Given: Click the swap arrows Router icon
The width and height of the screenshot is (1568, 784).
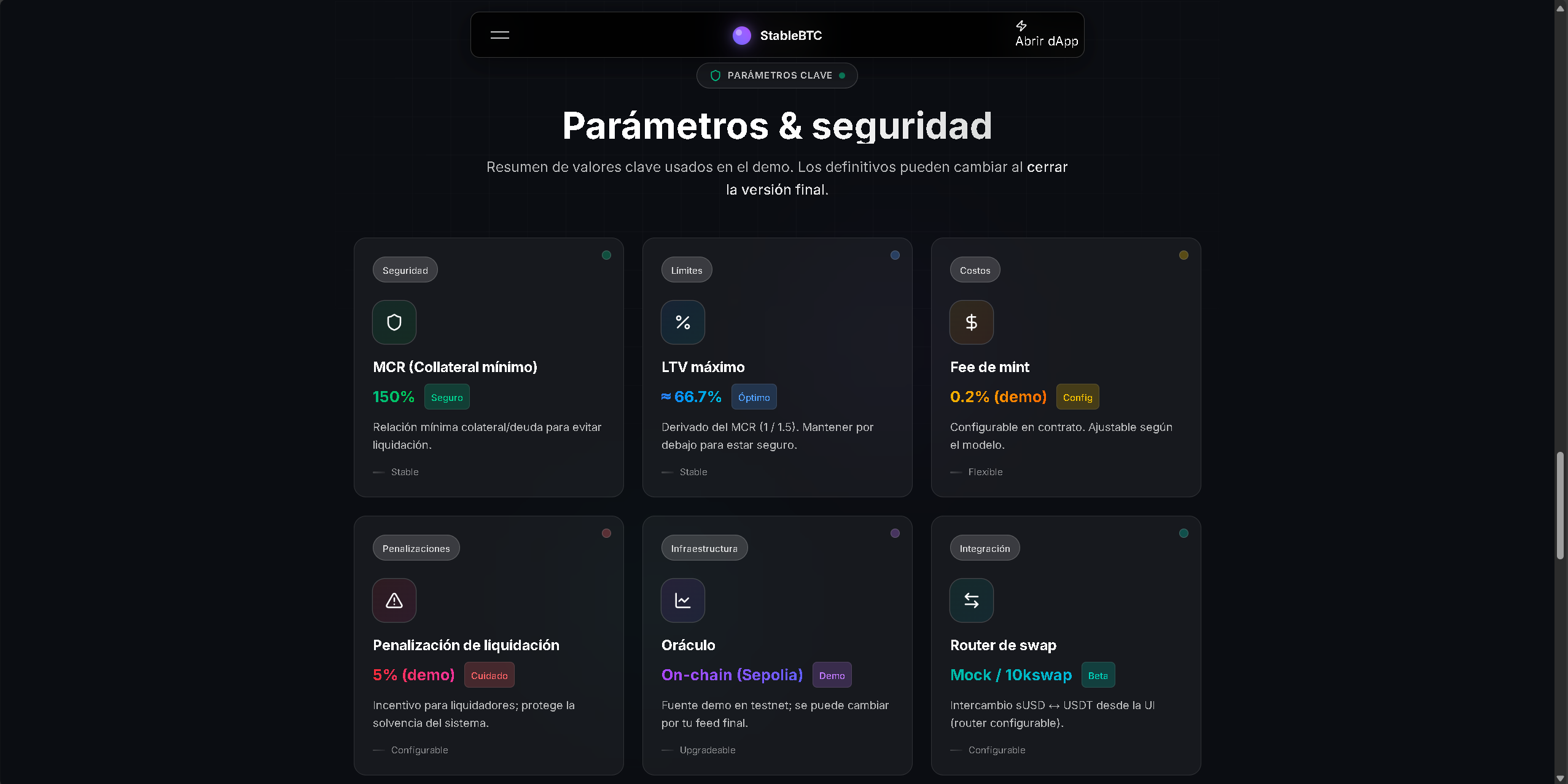Looking at the screenshot, I should 971,600.
